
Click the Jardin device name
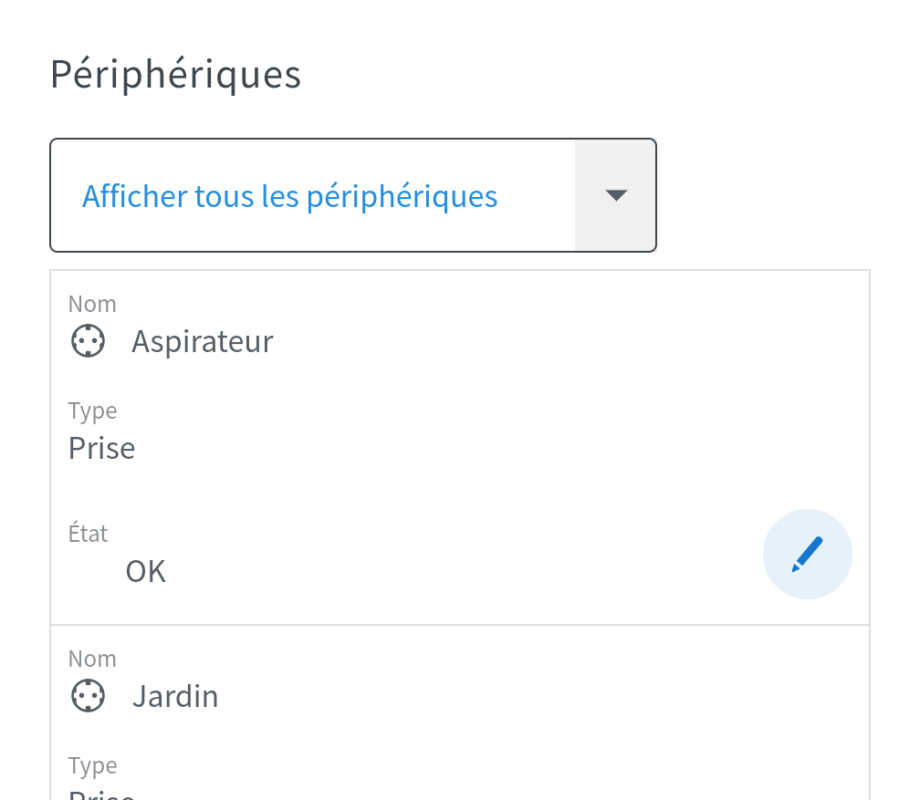click(175, 697)
